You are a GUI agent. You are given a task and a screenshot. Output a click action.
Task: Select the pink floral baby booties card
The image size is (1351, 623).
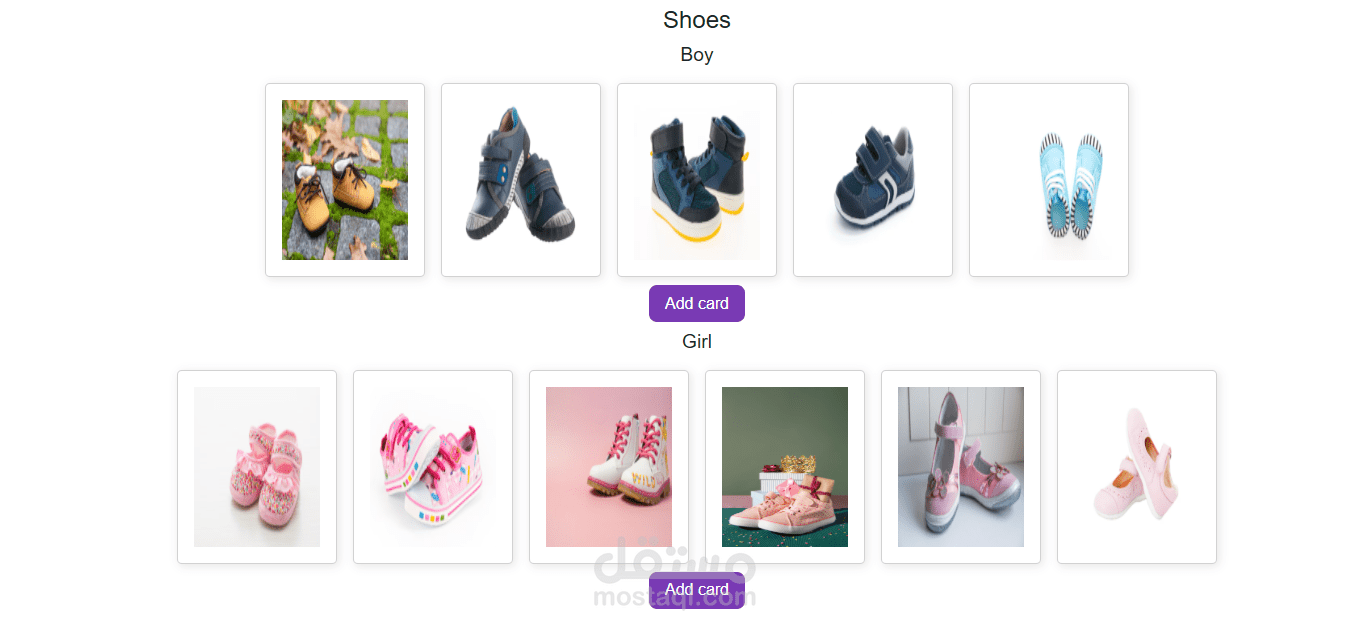[x=257, y=467]
